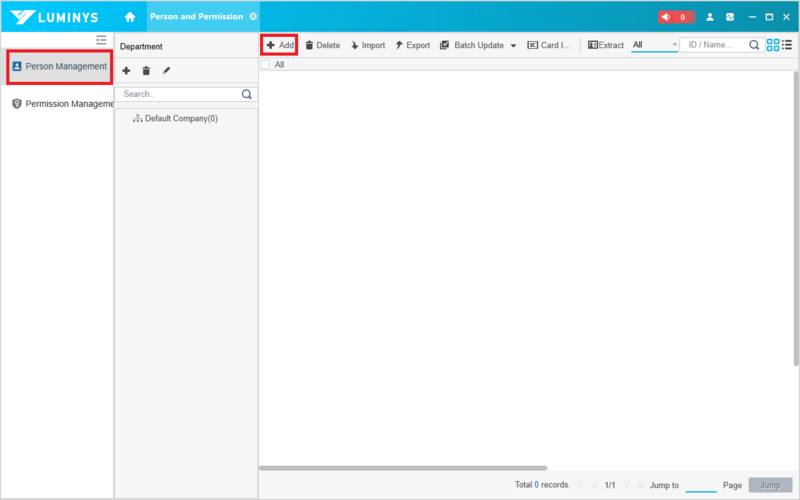Click the Card Issuing toolbar button
The width and height of the screenshot is (800, 500).
point(549,45)
